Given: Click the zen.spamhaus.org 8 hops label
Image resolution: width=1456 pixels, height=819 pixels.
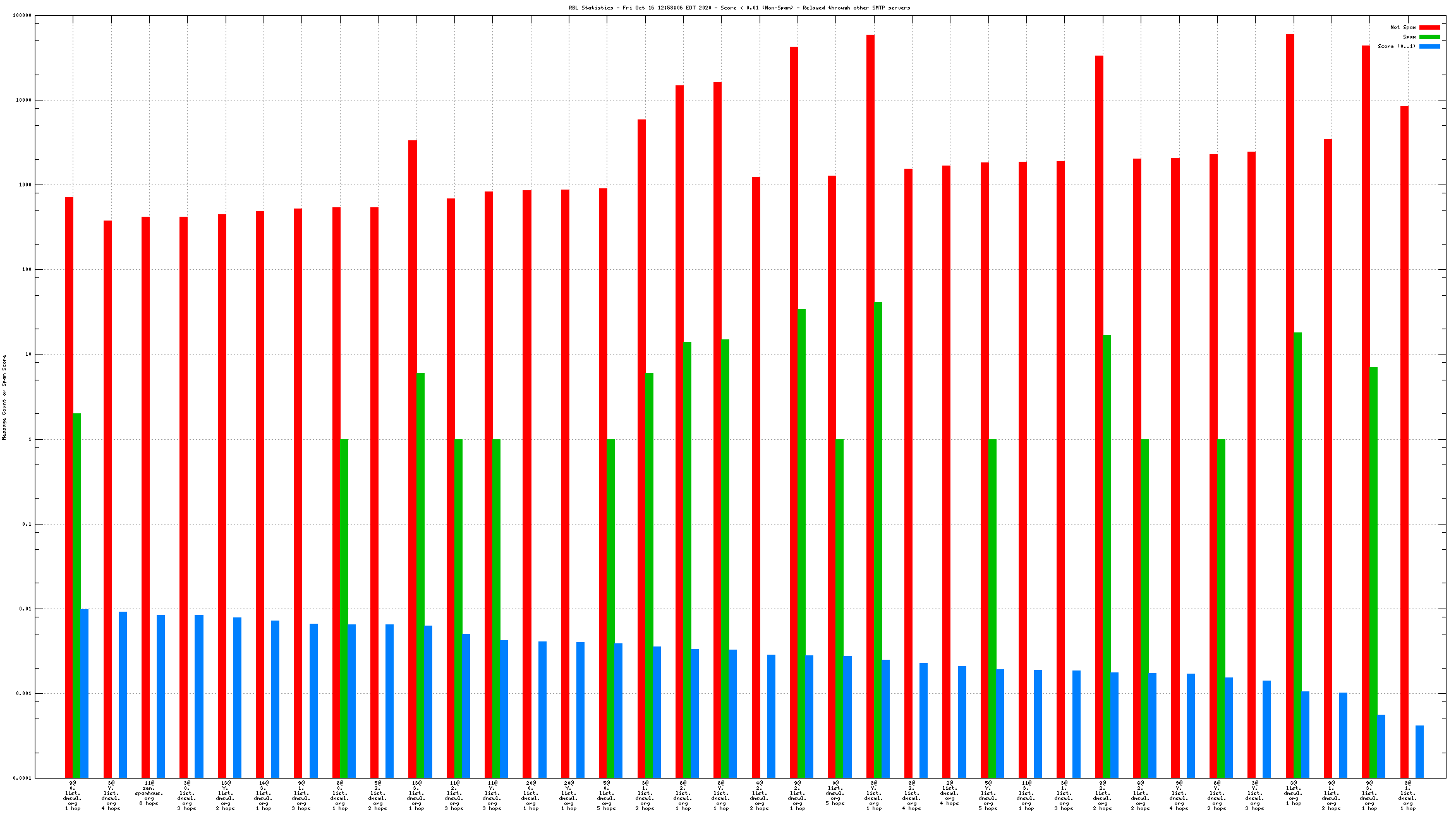Looking at the screenshot, I should (x=149, y=794).
